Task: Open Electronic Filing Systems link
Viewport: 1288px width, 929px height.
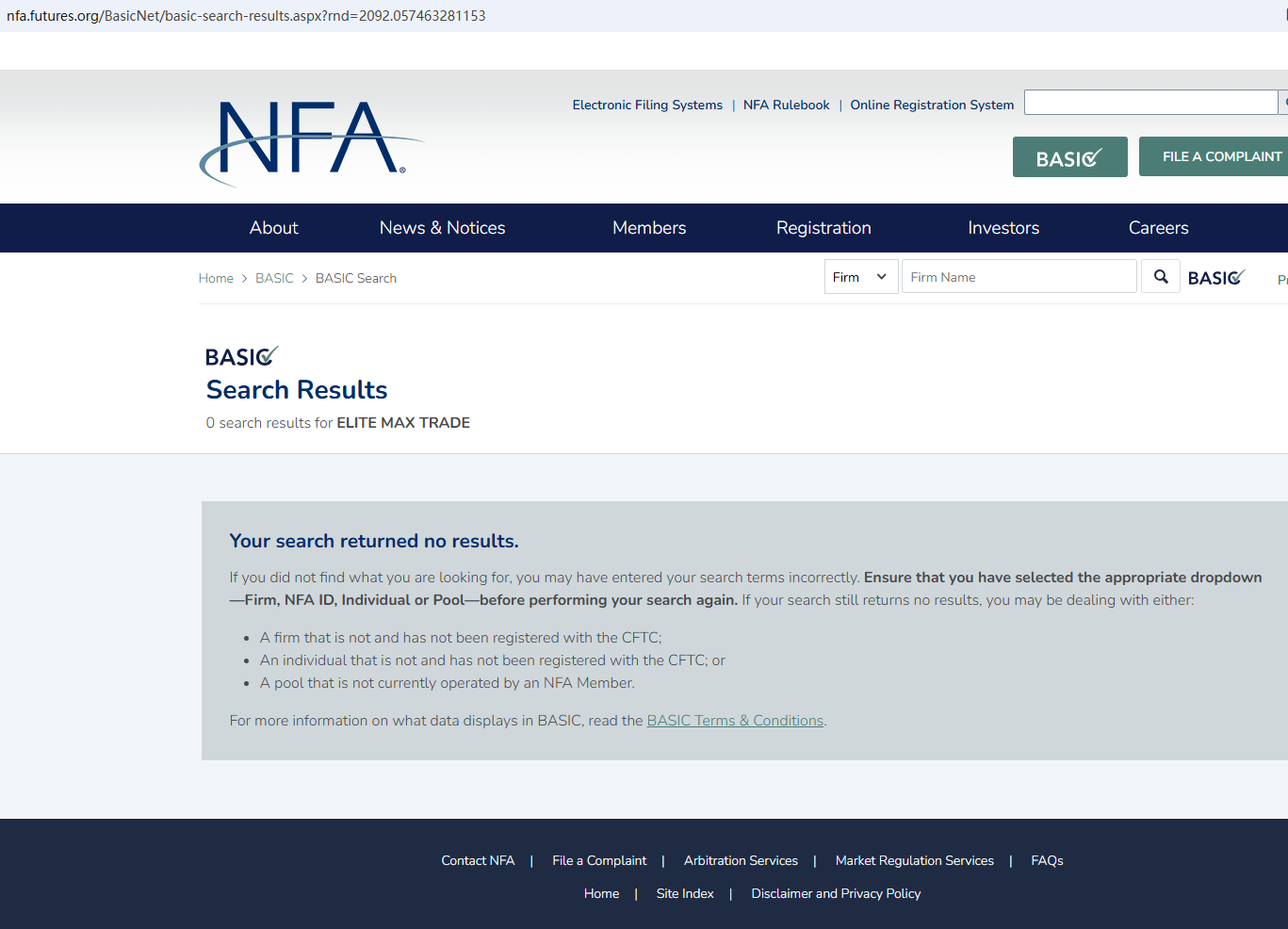Action: pos(647,105)
